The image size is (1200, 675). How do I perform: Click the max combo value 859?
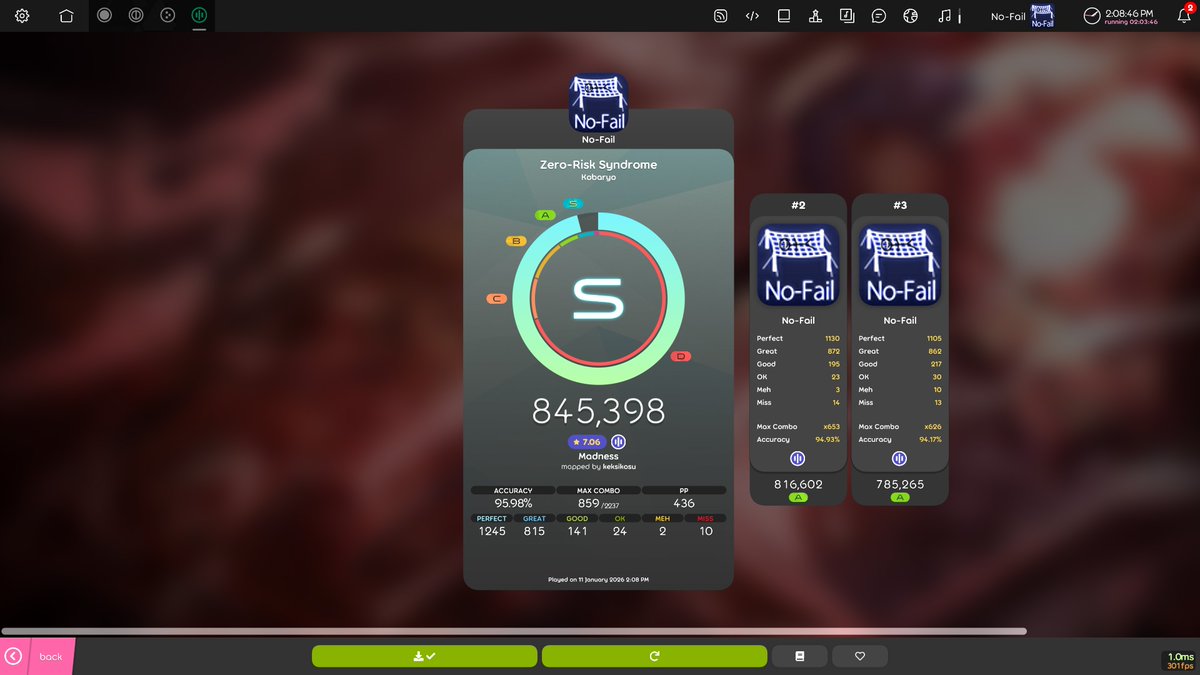tap(588, 503)
